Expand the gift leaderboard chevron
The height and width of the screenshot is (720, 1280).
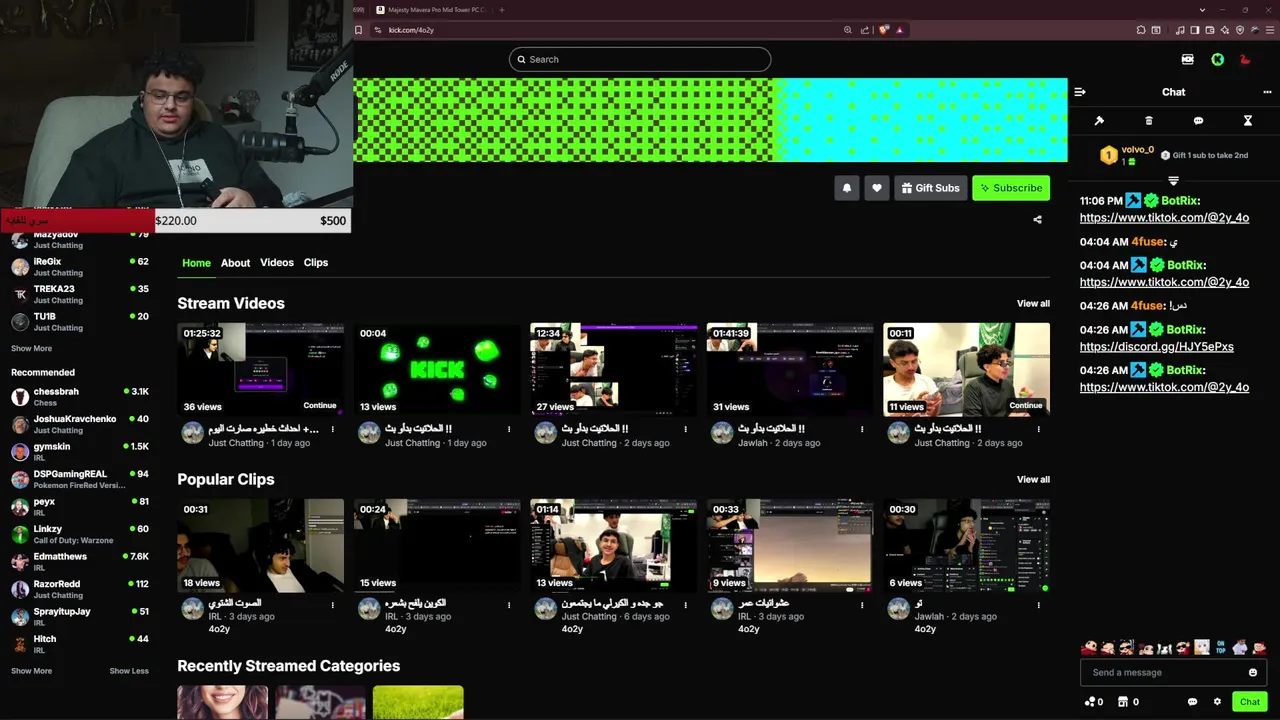click(1173, 181)
